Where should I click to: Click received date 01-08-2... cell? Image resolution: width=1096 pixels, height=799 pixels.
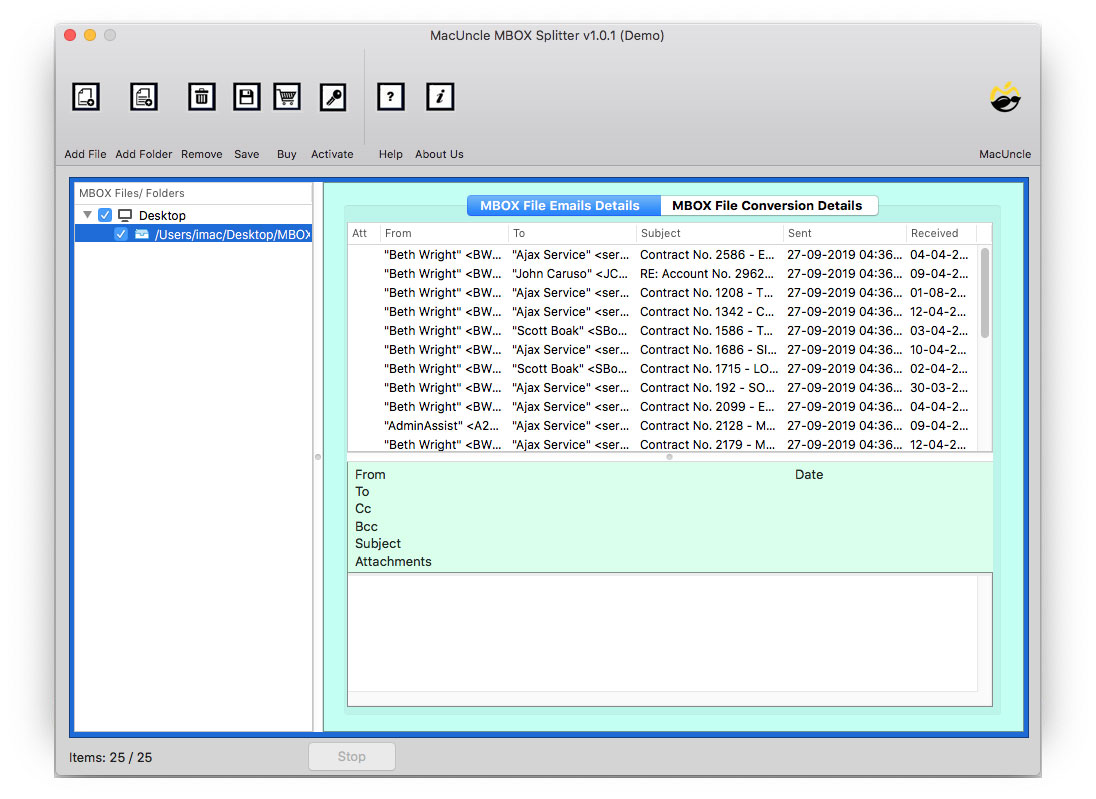coord(939,293)
